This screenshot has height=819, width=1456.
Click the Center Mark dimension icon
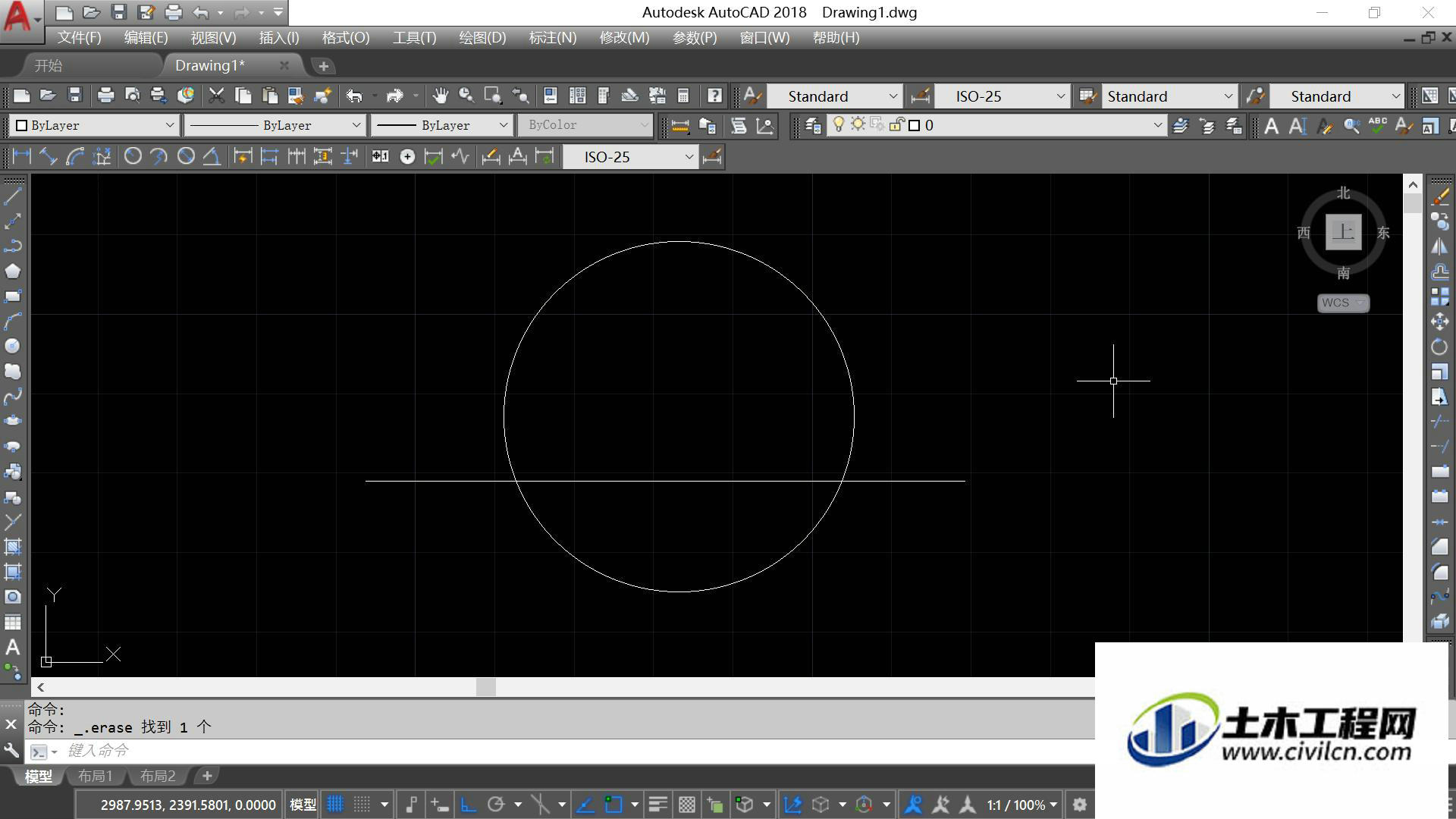pyautogui.click(x=407, y=156)
